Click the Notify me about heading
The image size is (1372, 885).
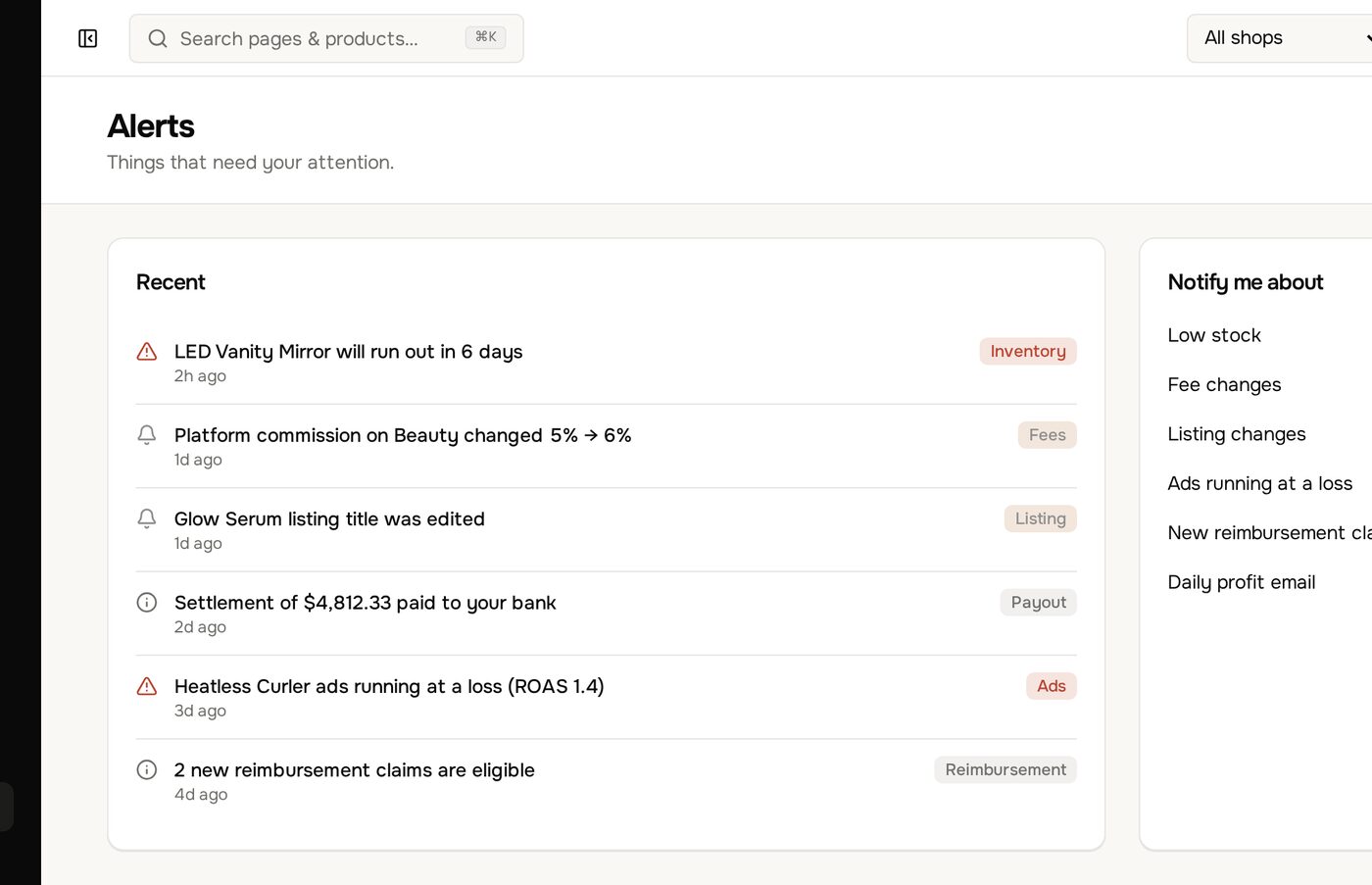click(x=1246, y=282)
